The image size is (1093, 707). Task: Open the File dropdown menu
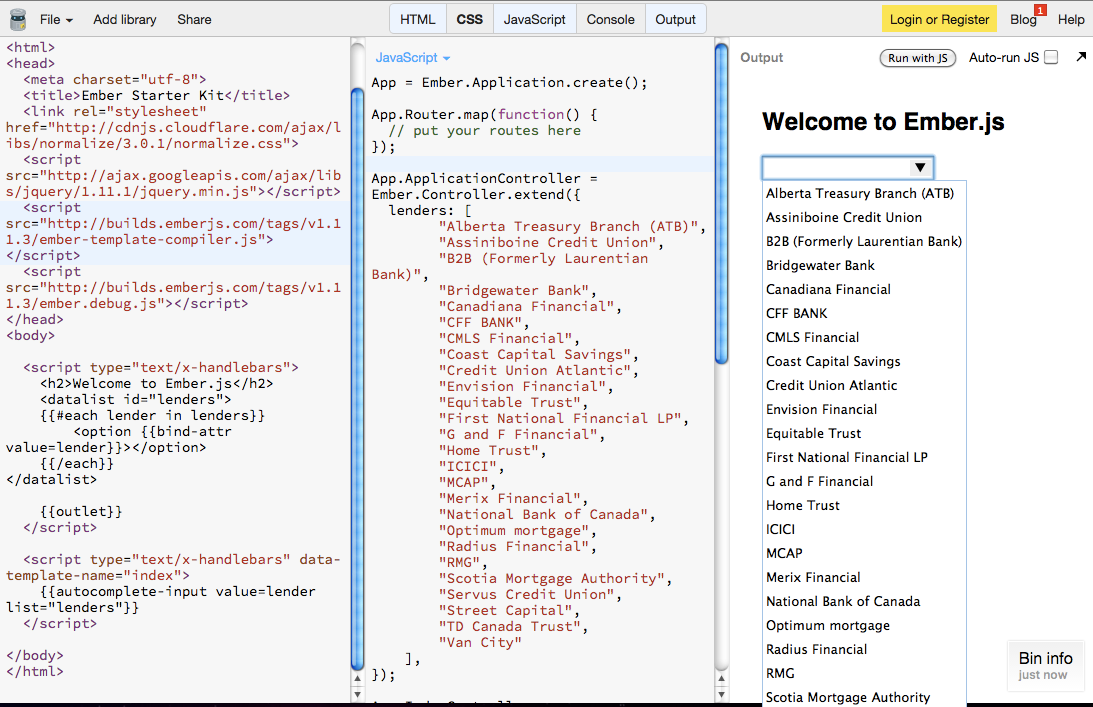(x=56, y=19)
